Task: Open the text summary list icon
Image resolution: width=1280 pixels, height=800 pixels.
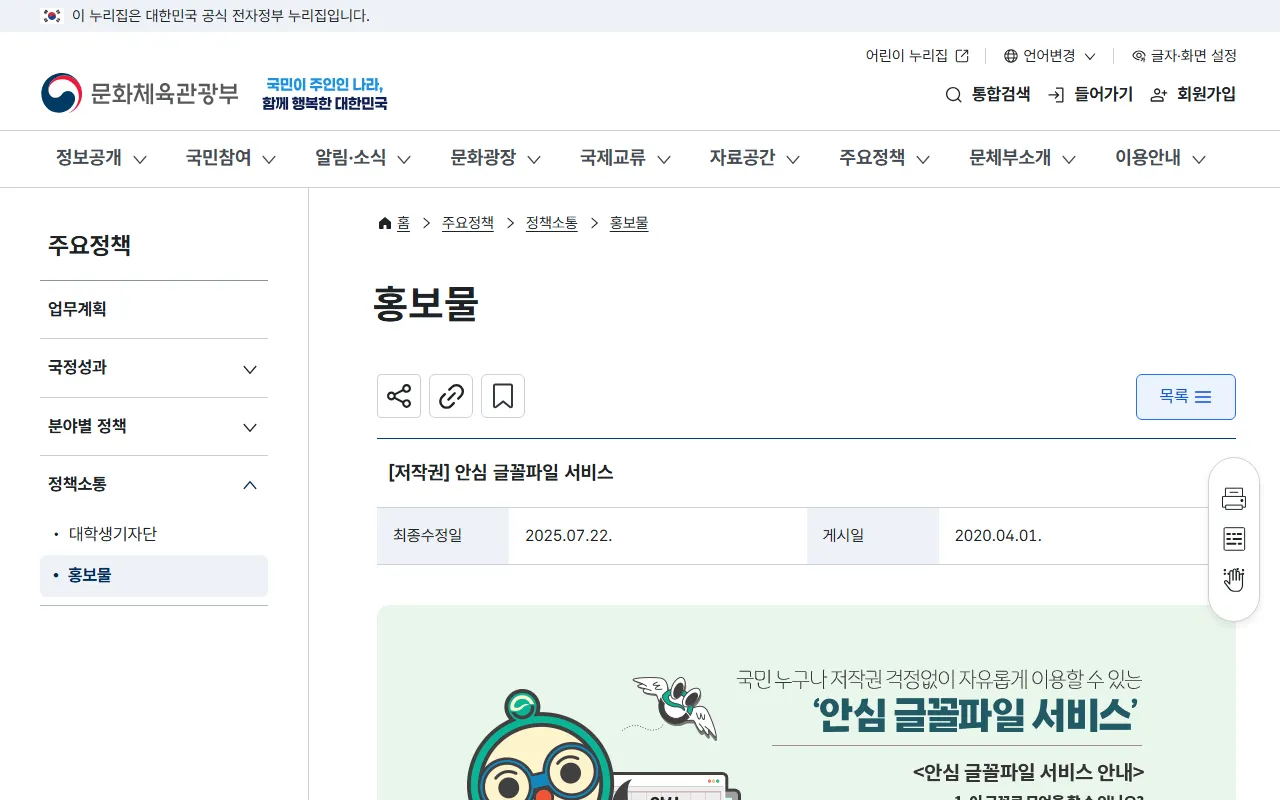Action: pyautogui.click(x=1234, y=539)
